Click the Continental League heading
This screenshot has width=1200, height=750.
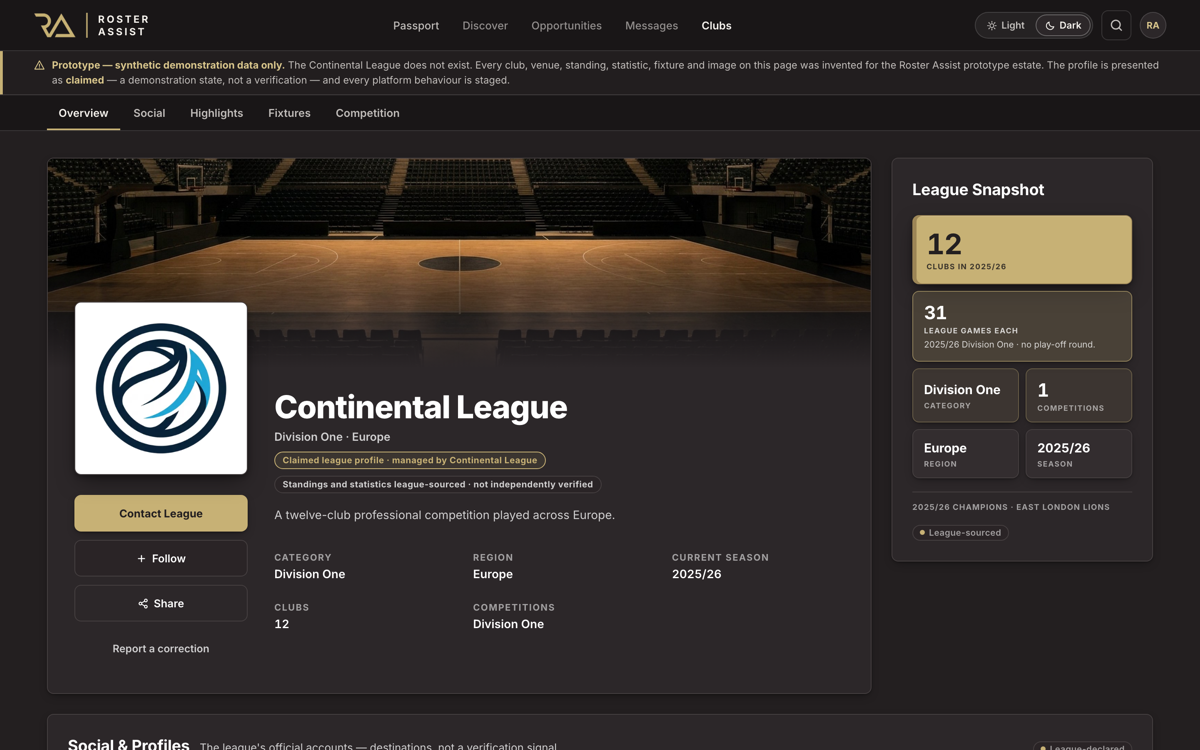click(x=421, y=407)
